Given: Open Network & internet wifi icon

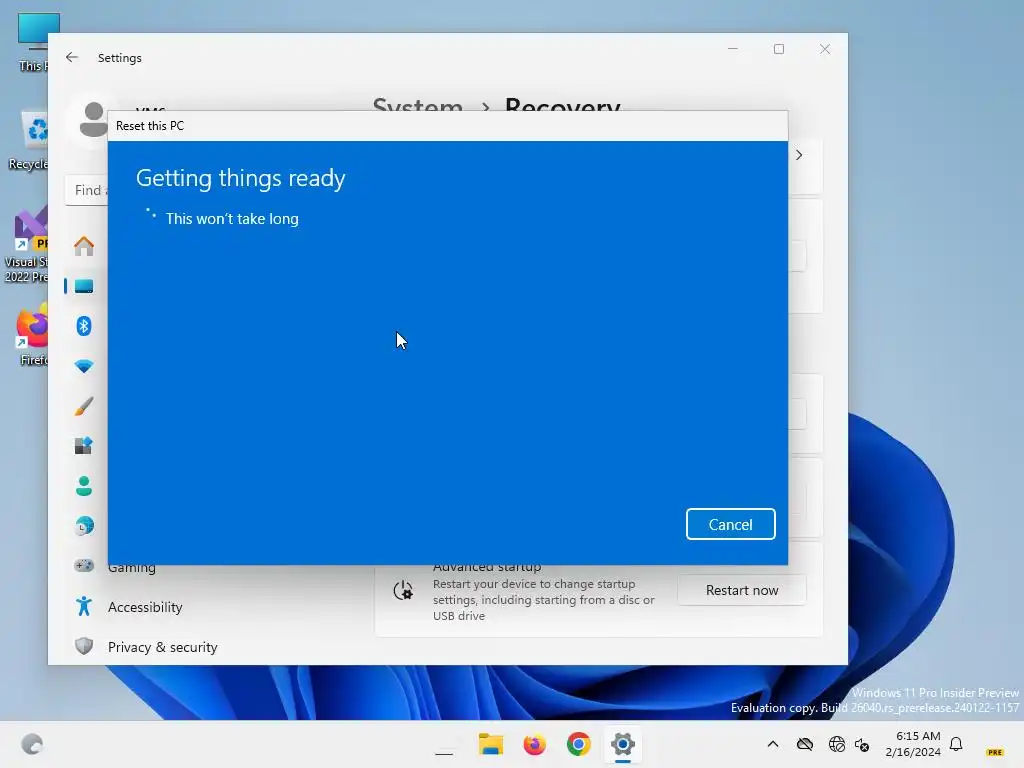Looking at the screenshot, I should point(84,366).
